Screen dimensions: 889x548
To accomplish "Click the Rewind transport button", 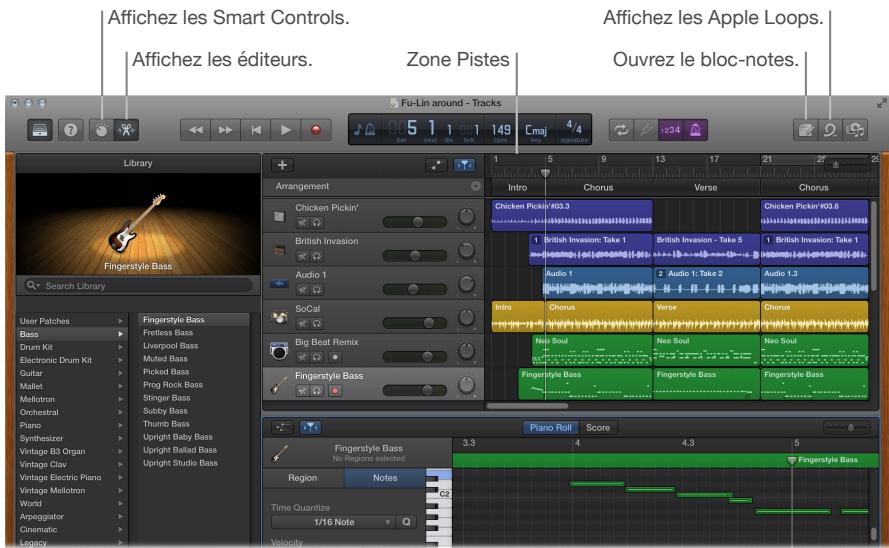I will [196, 130].
